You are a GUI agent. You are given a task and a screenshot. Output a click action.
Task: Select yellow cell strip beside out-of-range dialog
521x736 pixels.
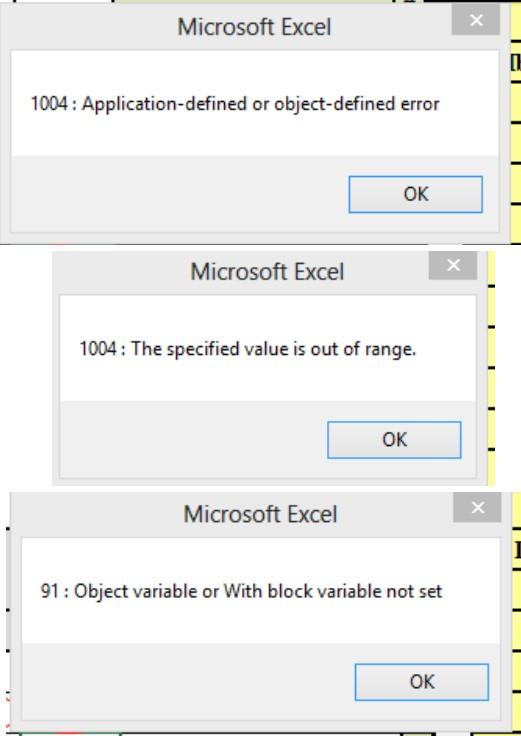(x=491, y=368)
